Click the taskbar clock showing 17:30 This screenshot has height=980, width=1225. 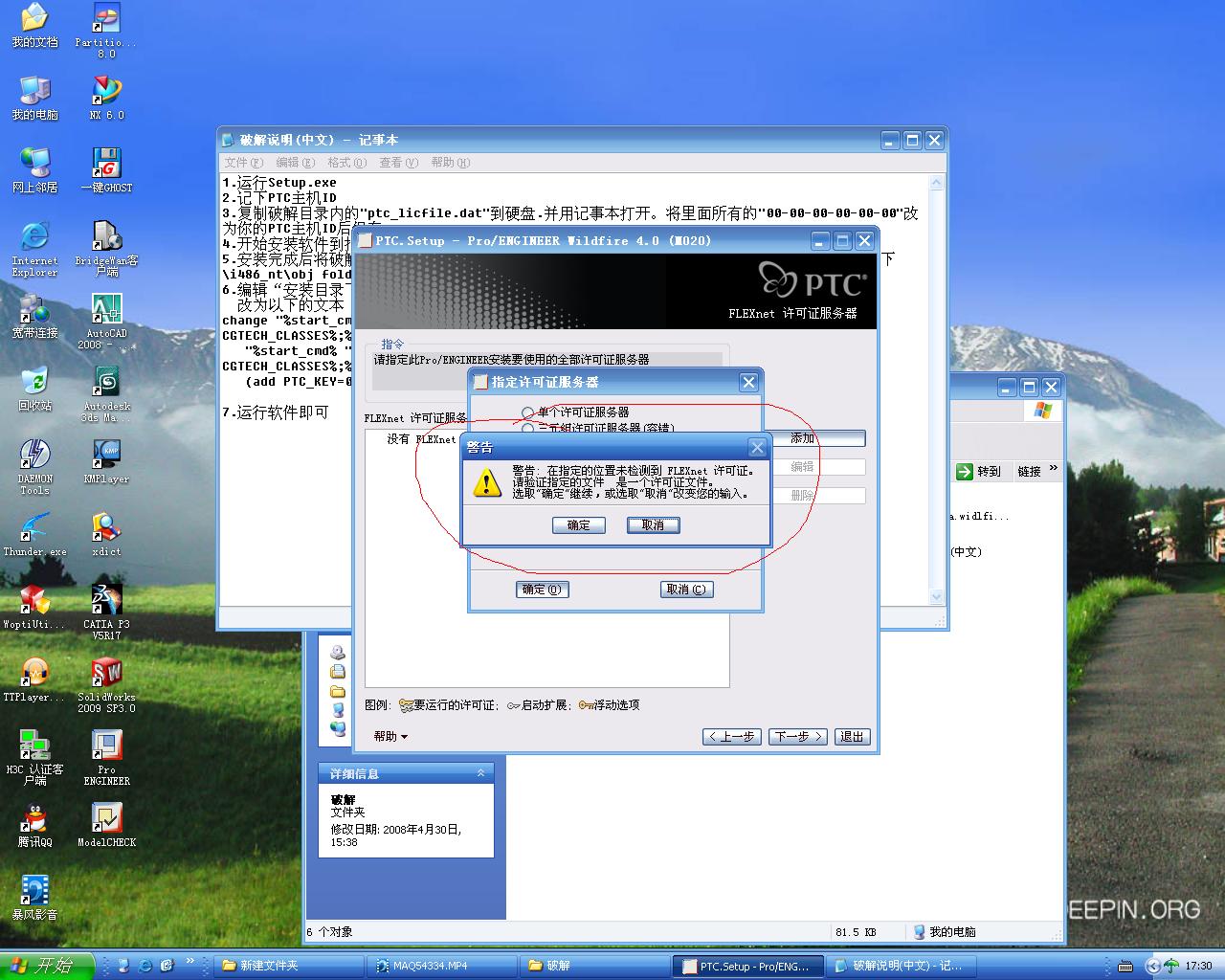pyautogui.click(x=1198, y=966)
